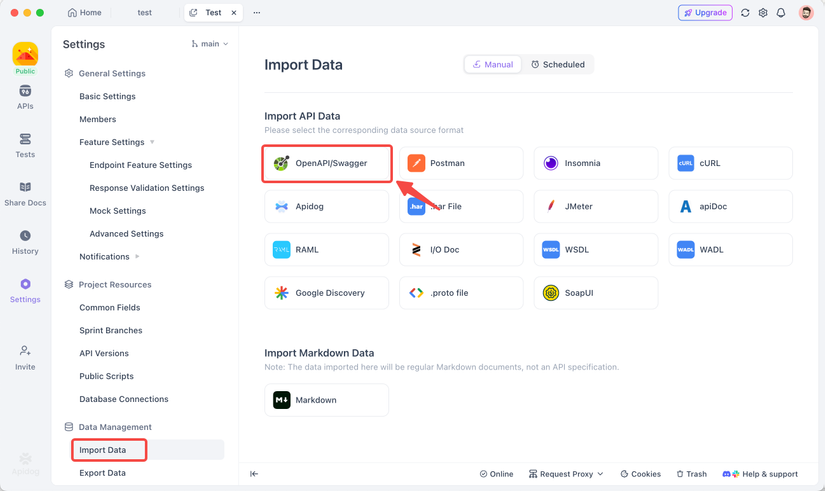825x491 pixels.
Task: Open Advanced Settings
Action: coord(126,234)
